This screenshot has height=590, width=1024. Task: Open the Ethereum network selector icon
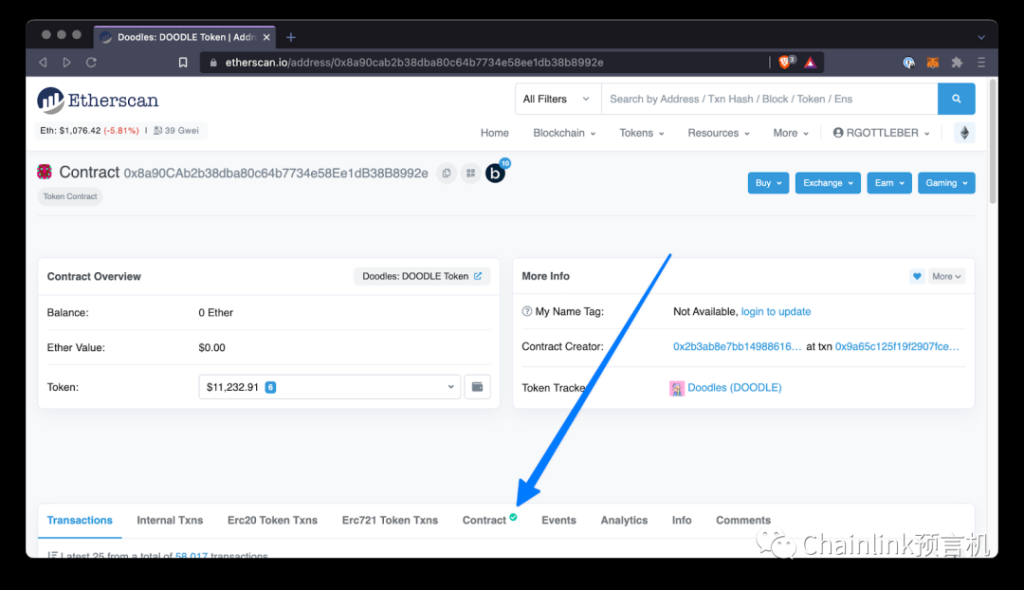coord(965,133)
